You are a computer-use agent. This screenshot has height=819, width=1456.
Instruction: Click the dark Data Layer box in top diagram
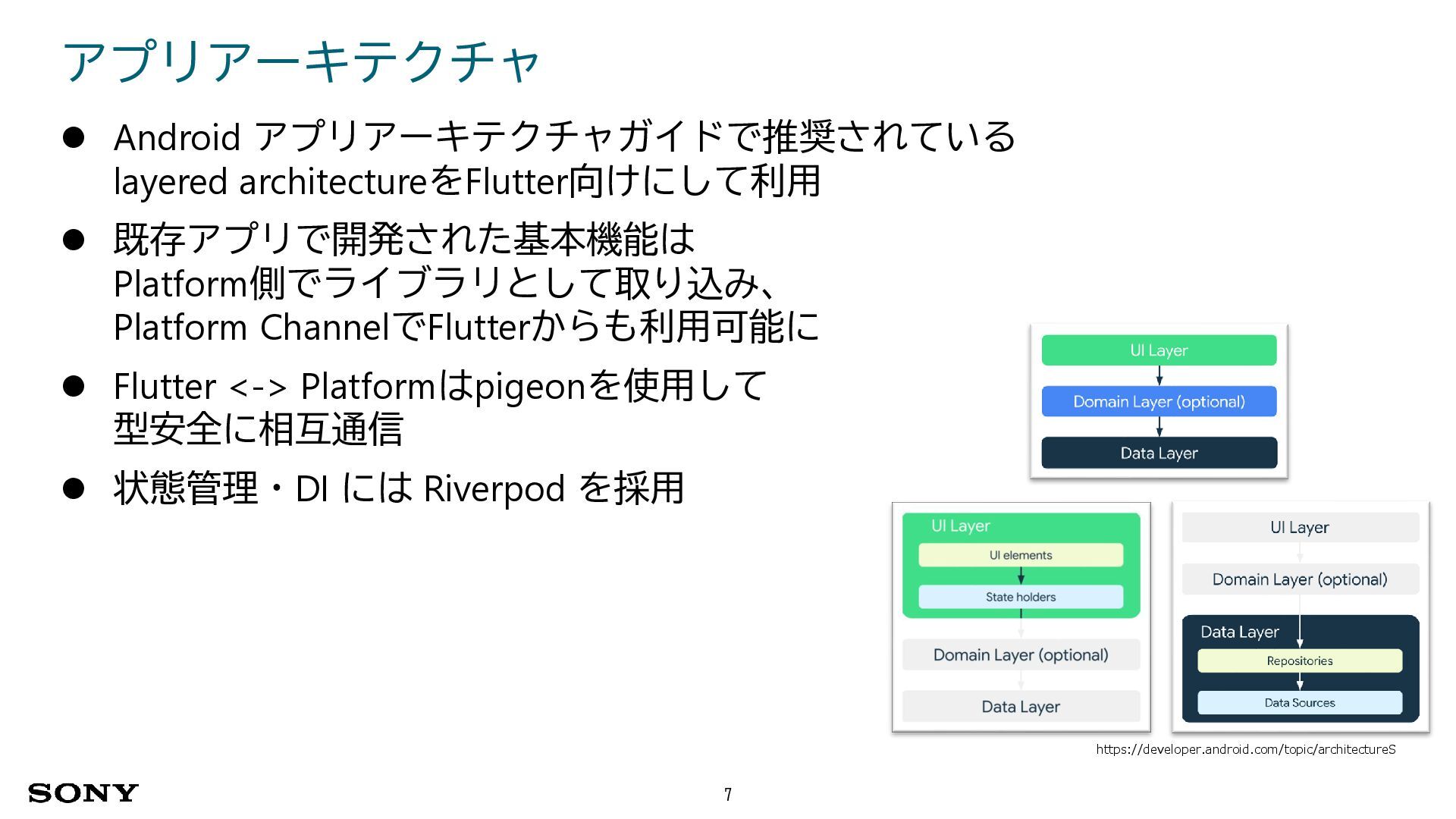1159,453
